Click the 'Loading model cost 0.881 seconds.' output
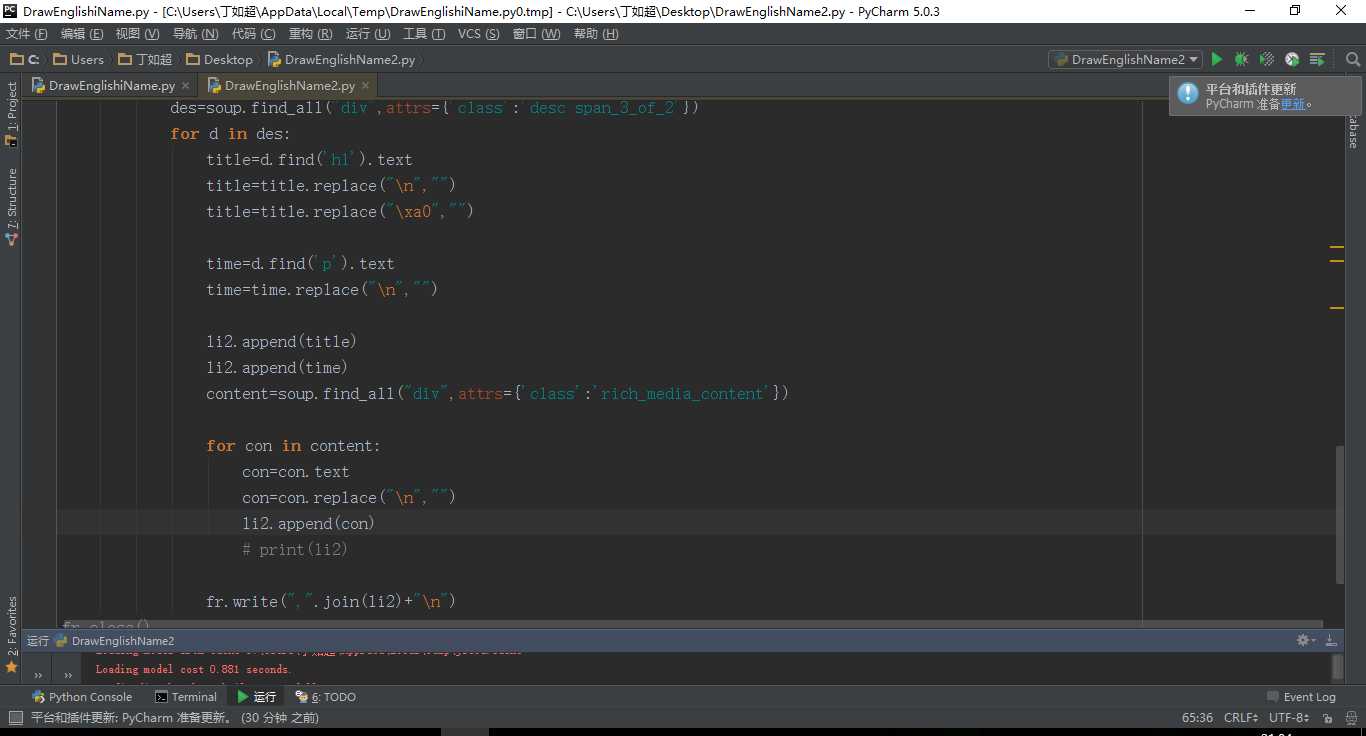 pyautogui.click(x=193, y=669)
